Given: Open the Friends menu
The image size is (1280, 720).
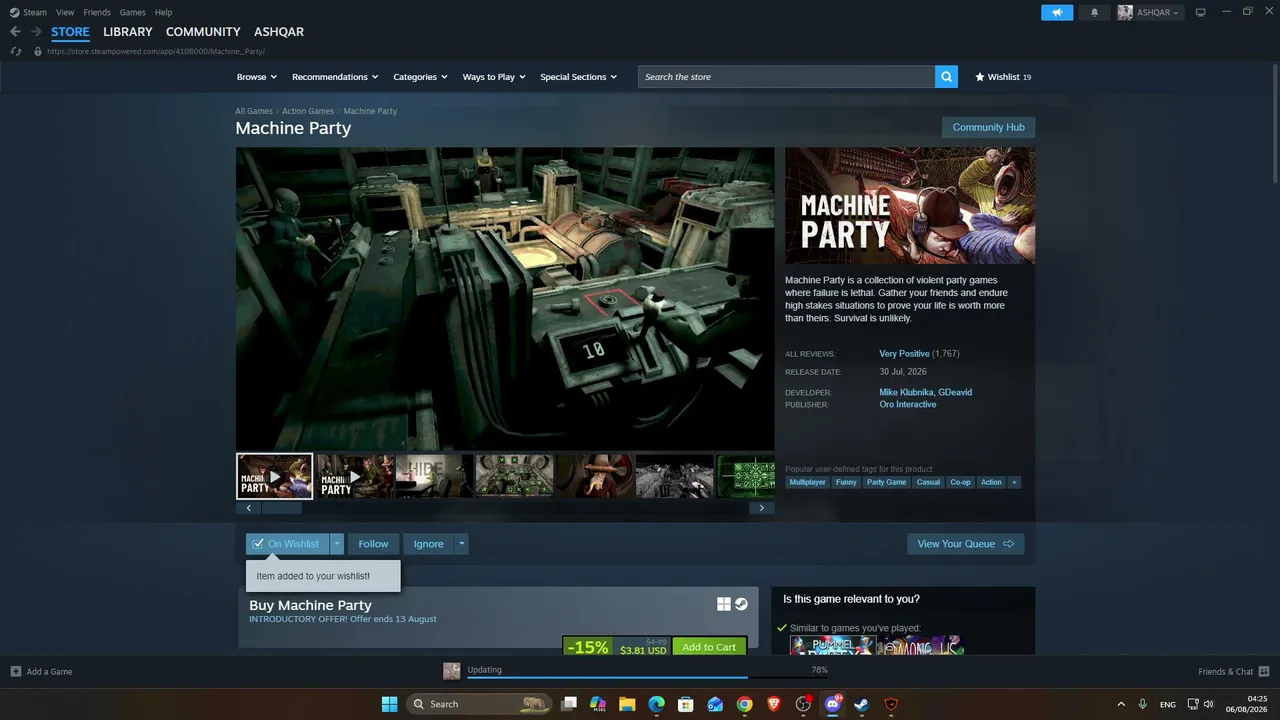Looking at the screenshot, I should (x=97, y=12).
